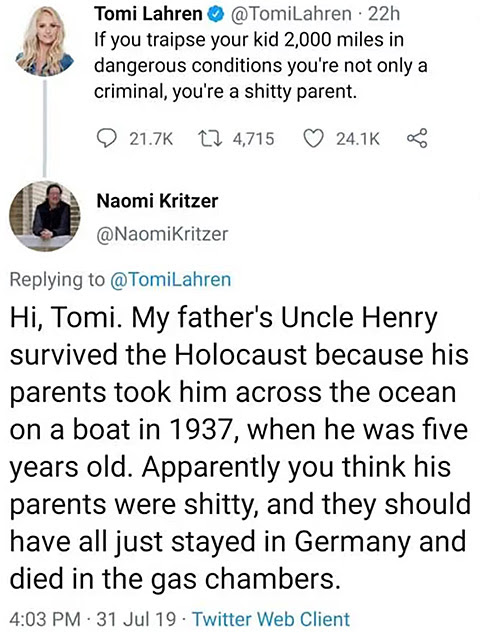Open the share icon on tweet
Image resolution: width=480 pixels, height=633 pixels.
click(x=417, y=139)
